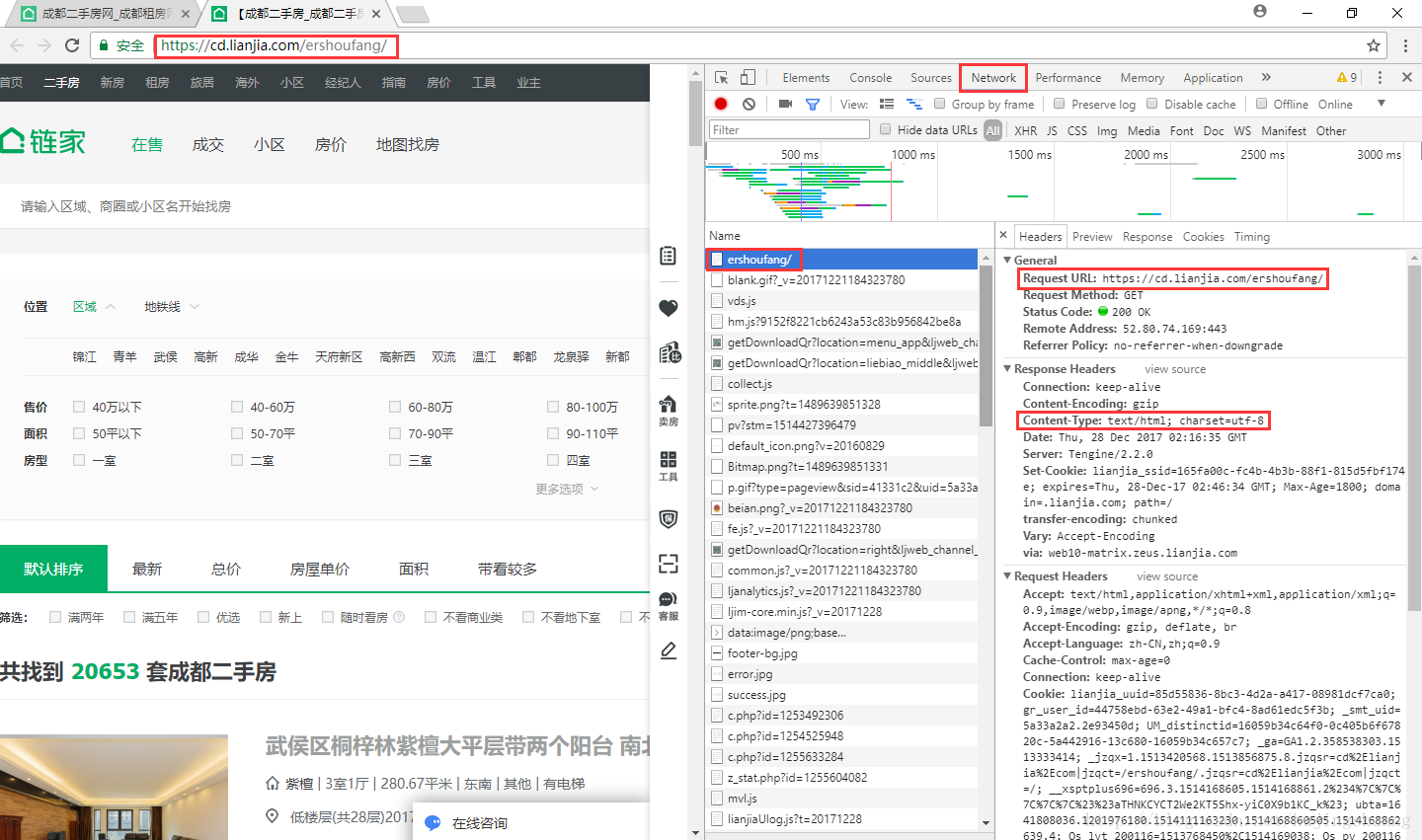Switch to large request rows view
The width and height of the screenshot is (1422, 840).
click(887, 104)
